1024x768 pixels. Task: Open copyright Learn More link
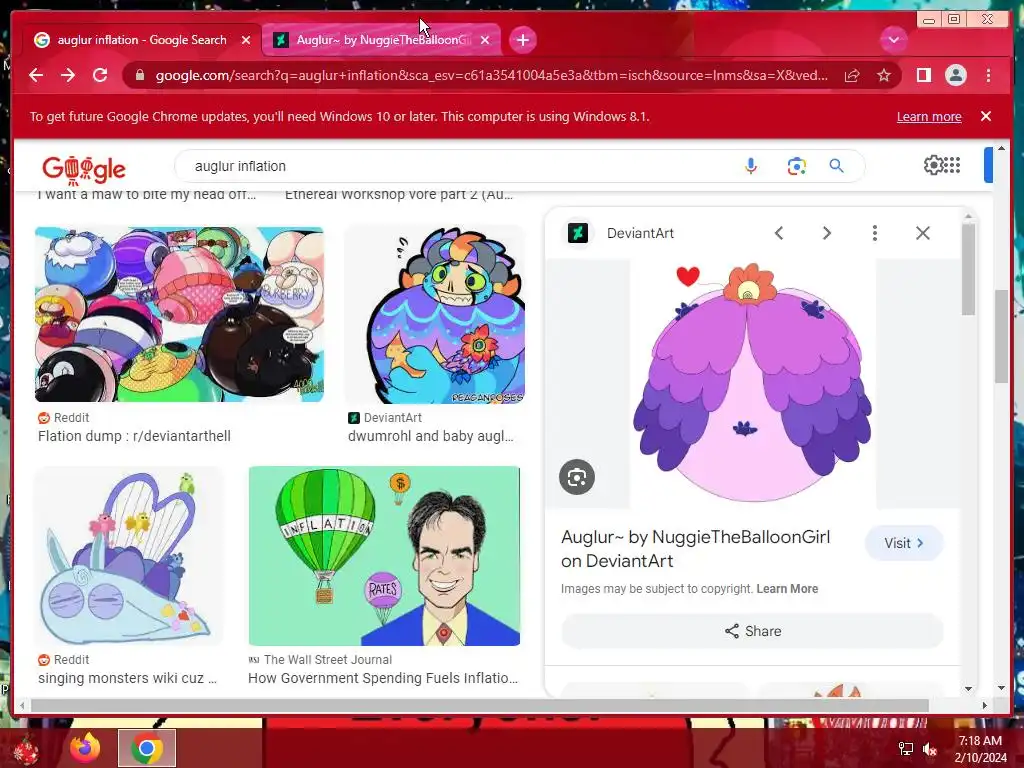tap(787, 589)
